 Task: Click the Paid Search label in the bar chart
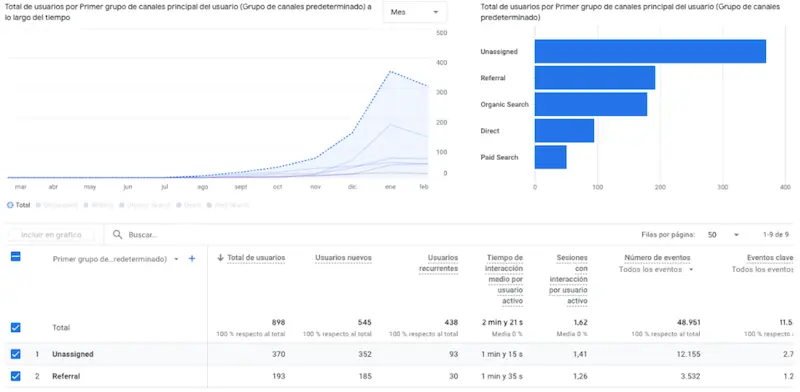click(499, 157)
